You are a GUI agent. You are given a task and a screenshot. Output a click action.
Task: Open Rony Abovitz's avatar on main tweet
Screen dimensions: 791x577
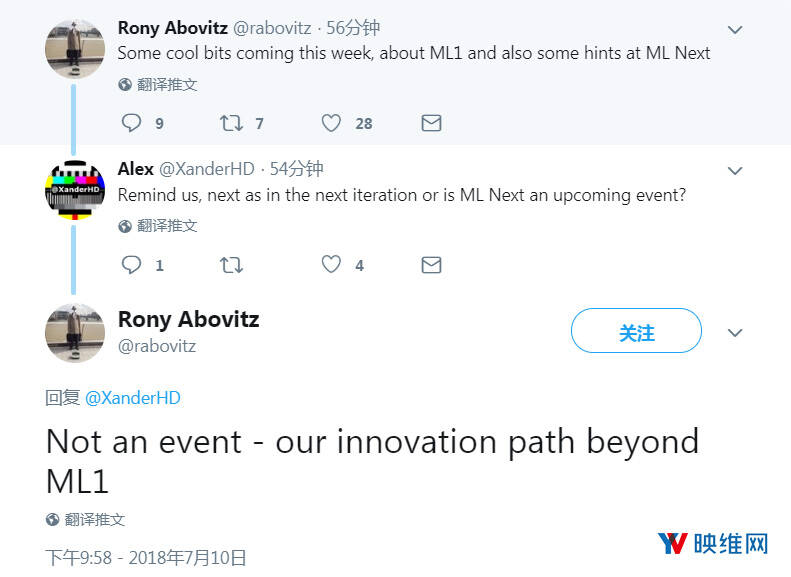[75, 332]
